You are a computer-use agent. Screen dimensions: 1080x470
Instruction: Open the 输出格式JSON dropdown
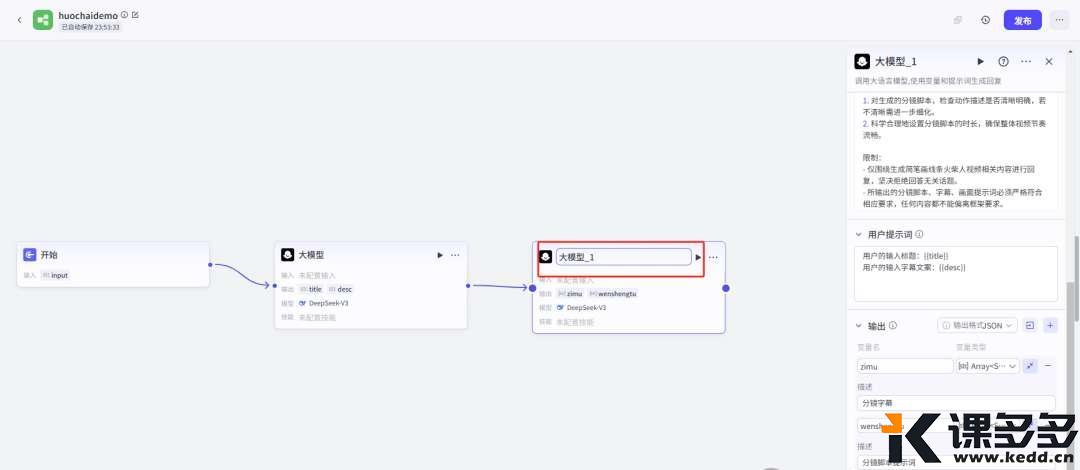pyautogui.click(x=977, y=325)
